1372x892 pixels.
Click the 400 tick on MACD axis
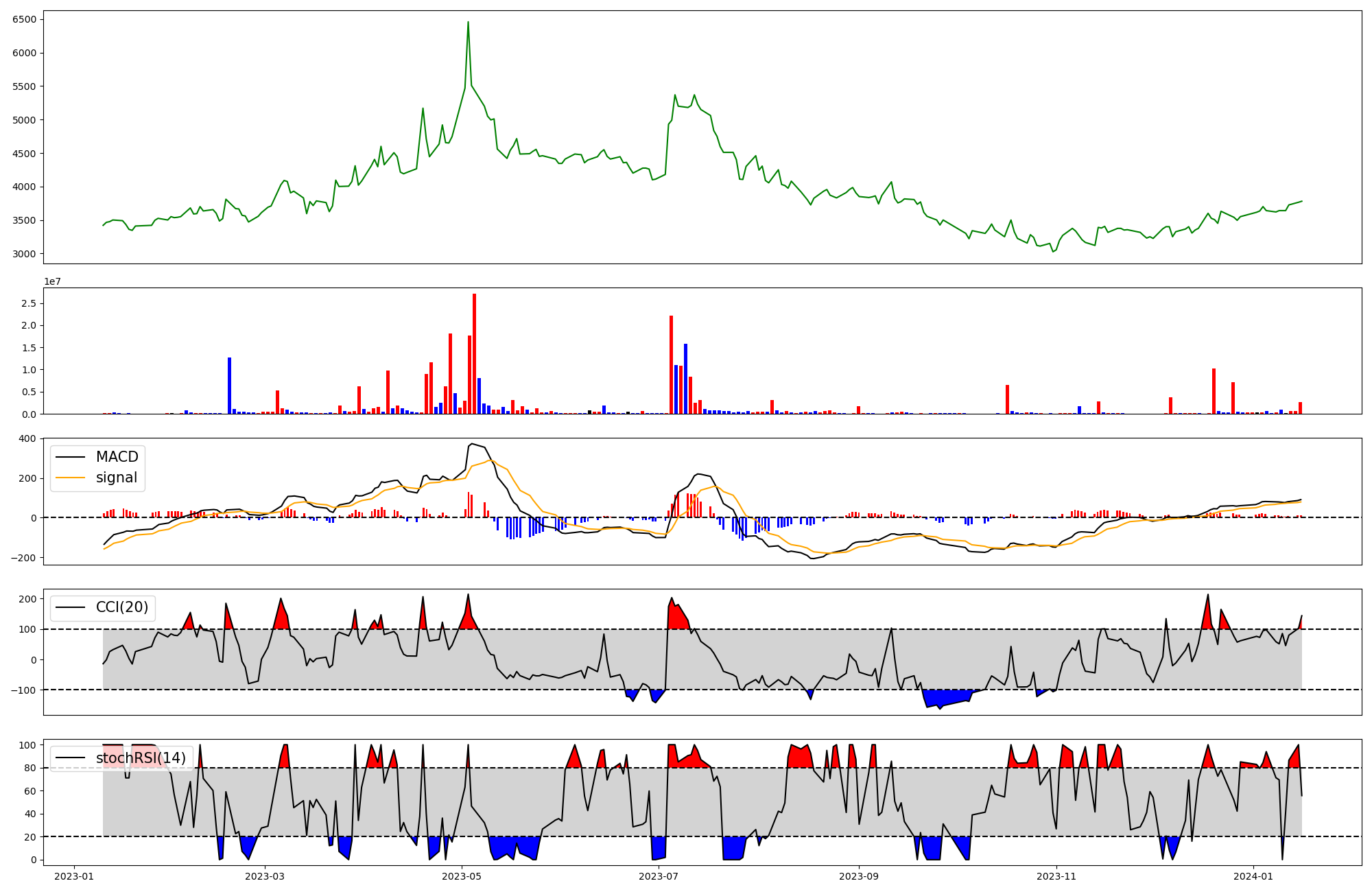pyautogui.click(x=27, y=439)
